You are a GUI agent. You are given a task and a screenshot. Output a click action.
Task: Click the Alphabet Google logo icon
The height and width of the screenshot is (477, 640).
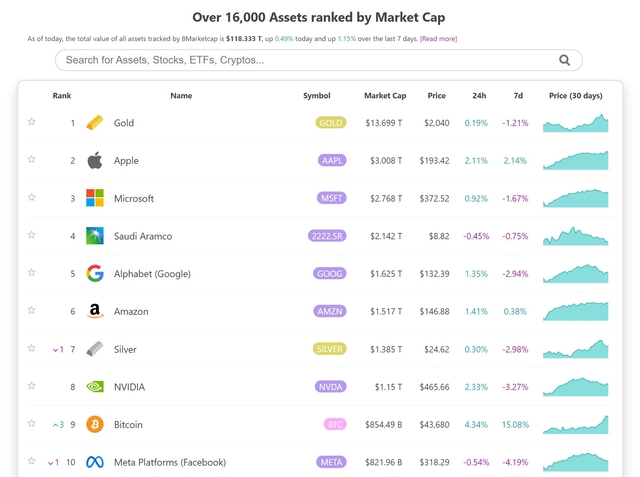pyautogui.click(x=95, y=274)
